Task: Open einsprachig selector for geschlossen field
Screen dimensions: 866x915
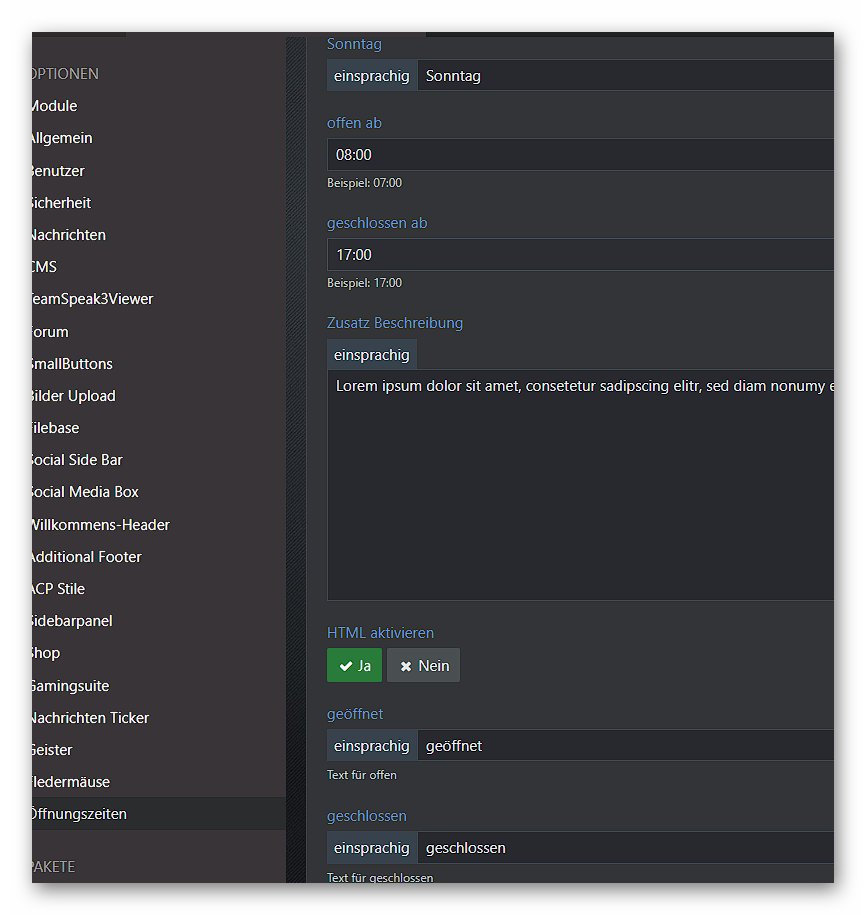Action: [x=372, y=848]
